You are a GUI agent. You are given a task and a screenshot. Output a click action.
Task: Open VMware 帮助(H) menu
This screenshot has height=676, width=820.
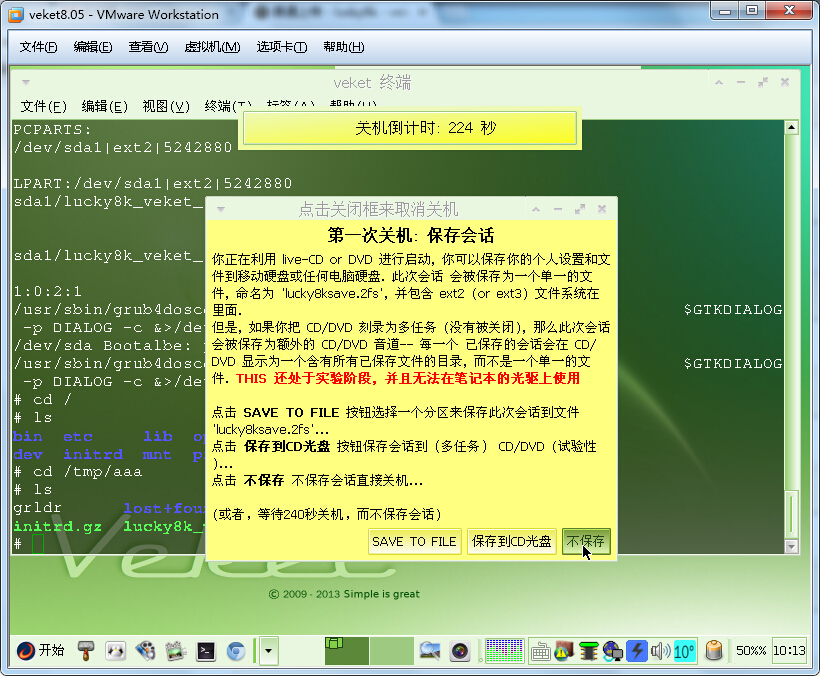pyautogui.click(x=343, y=47)
